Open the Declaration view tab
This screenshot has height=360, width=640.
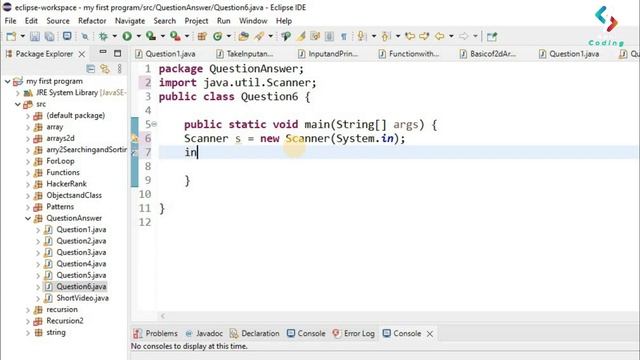click(x=255, y=333)
